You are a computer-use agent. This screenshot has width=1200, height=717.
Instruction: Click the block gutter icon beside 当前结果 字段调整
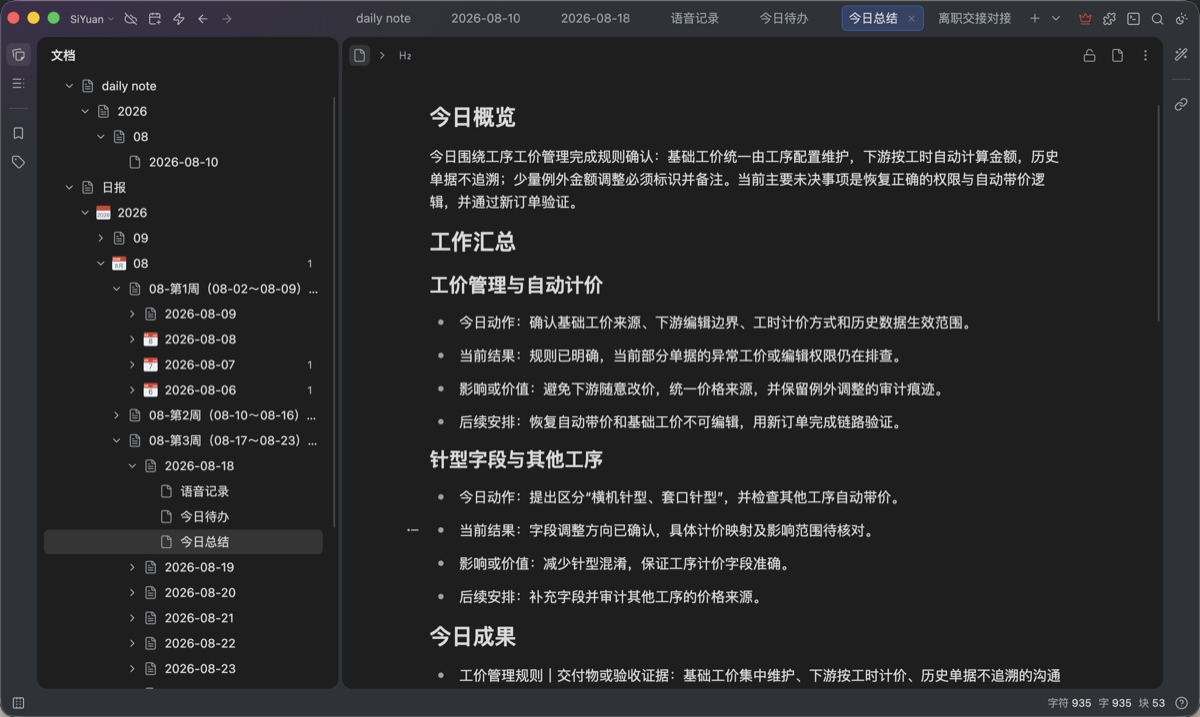click(x=413, y=530)
